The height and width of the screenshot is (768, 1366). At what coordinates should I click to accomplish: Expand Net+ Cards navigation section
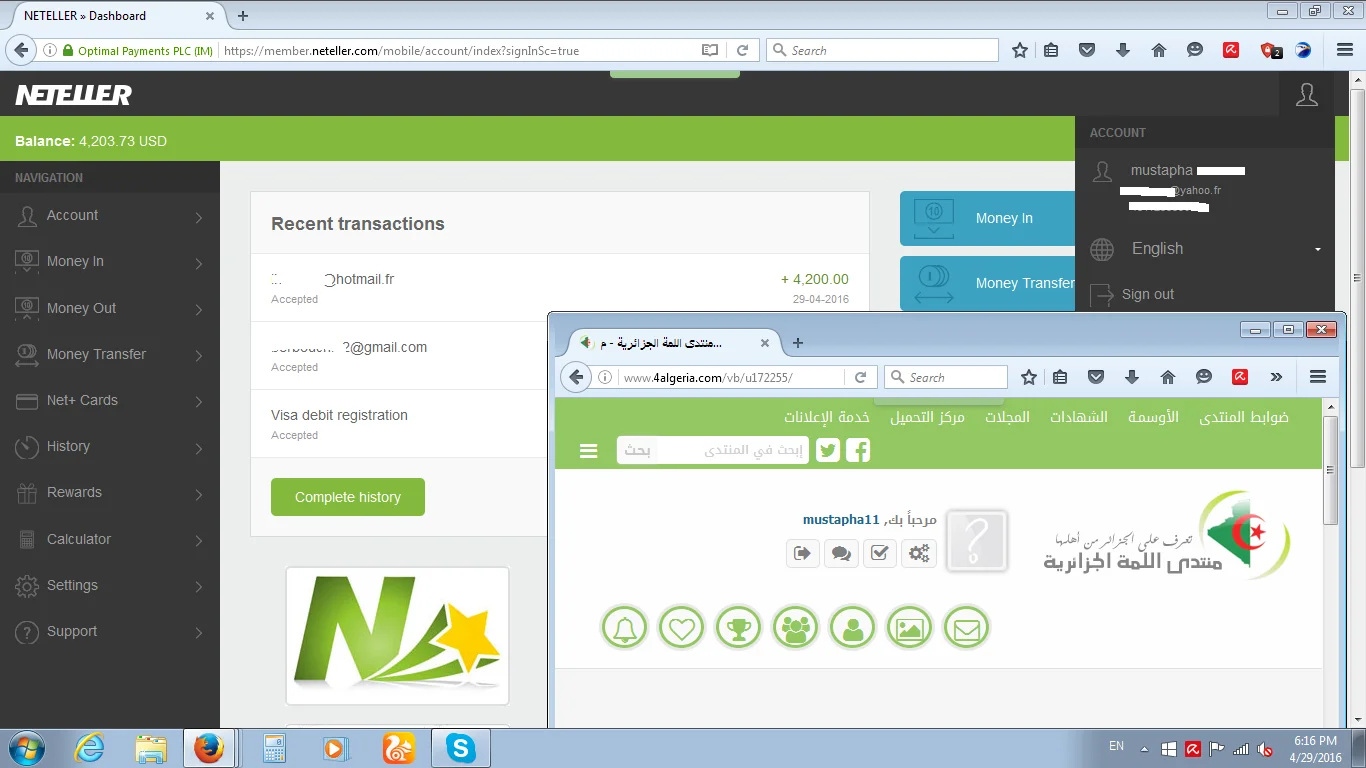(109, 400)
